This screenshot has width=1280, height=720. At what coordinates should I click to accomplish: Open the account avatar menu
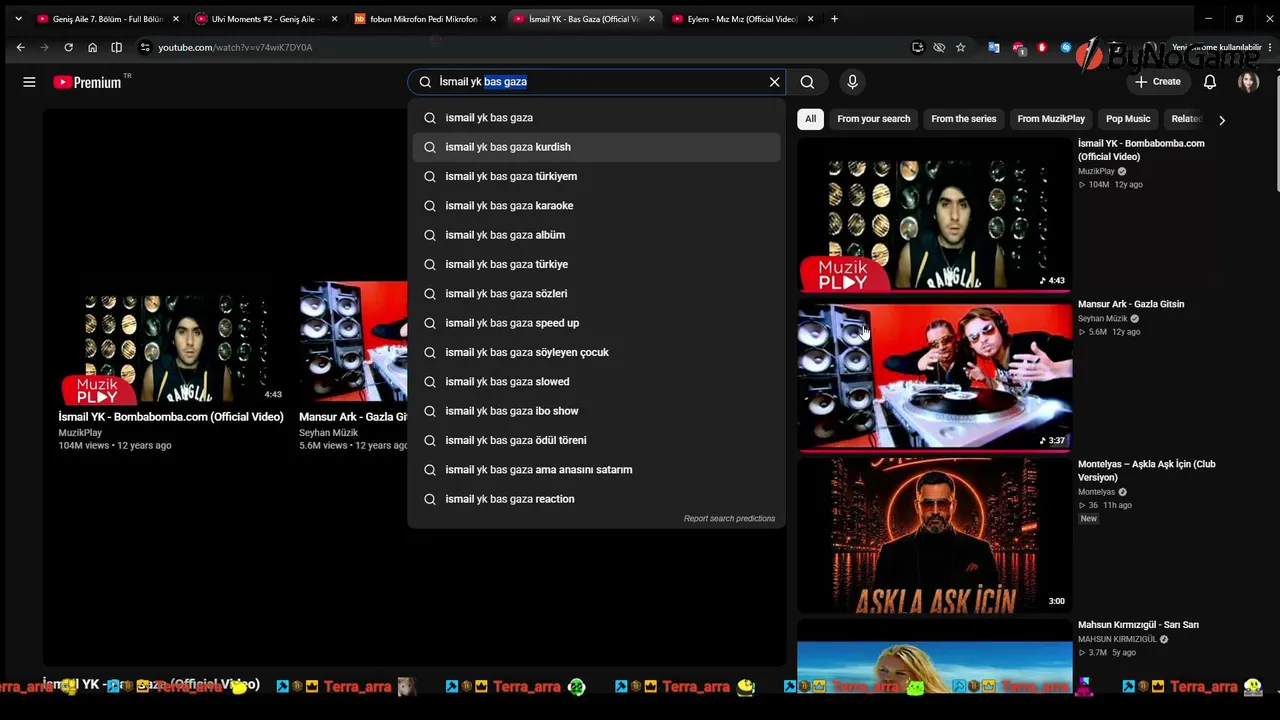coord(1248,82)
